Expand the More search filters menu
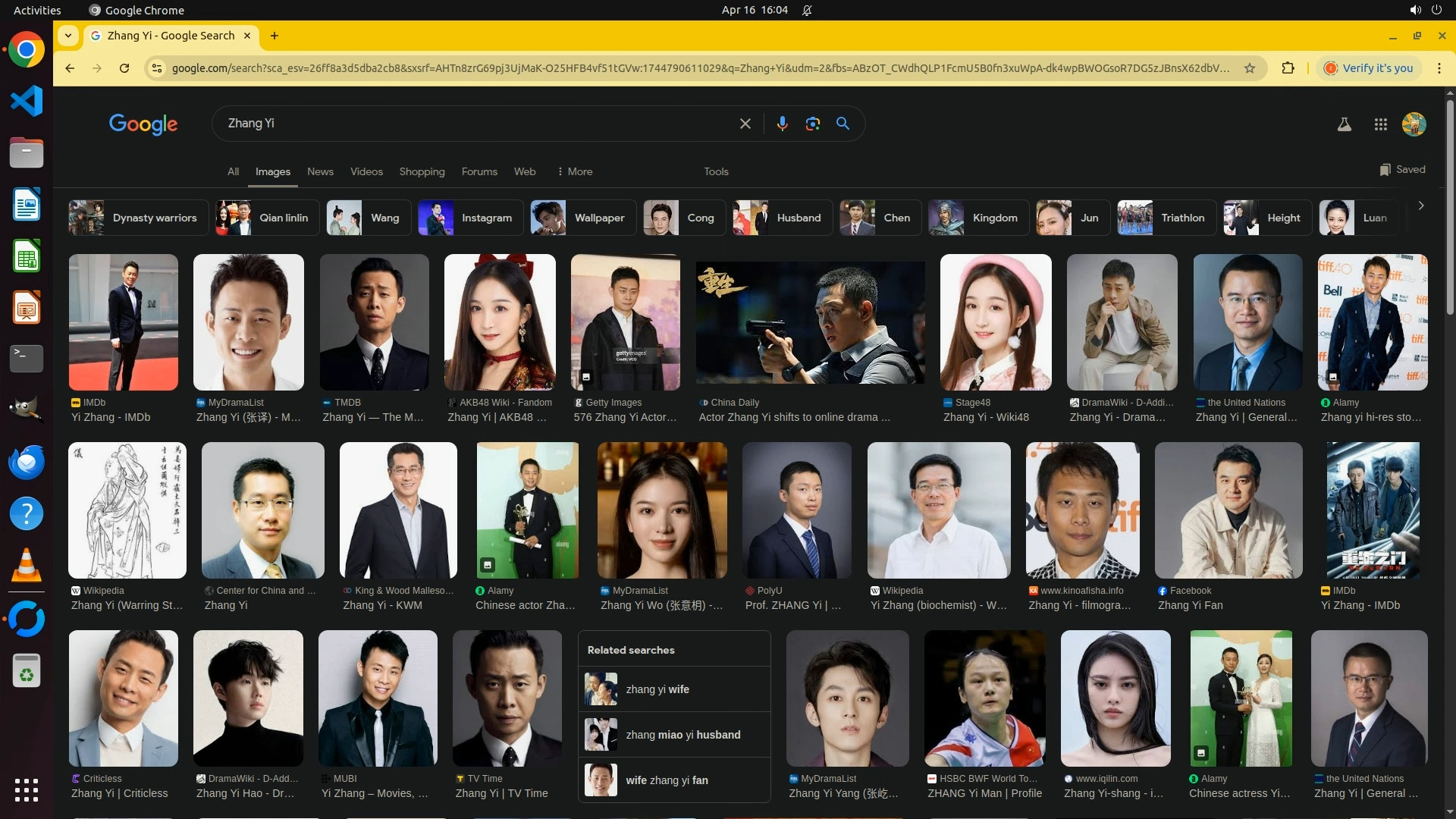This screenshot has width=1456, height=819. (574, 171)
